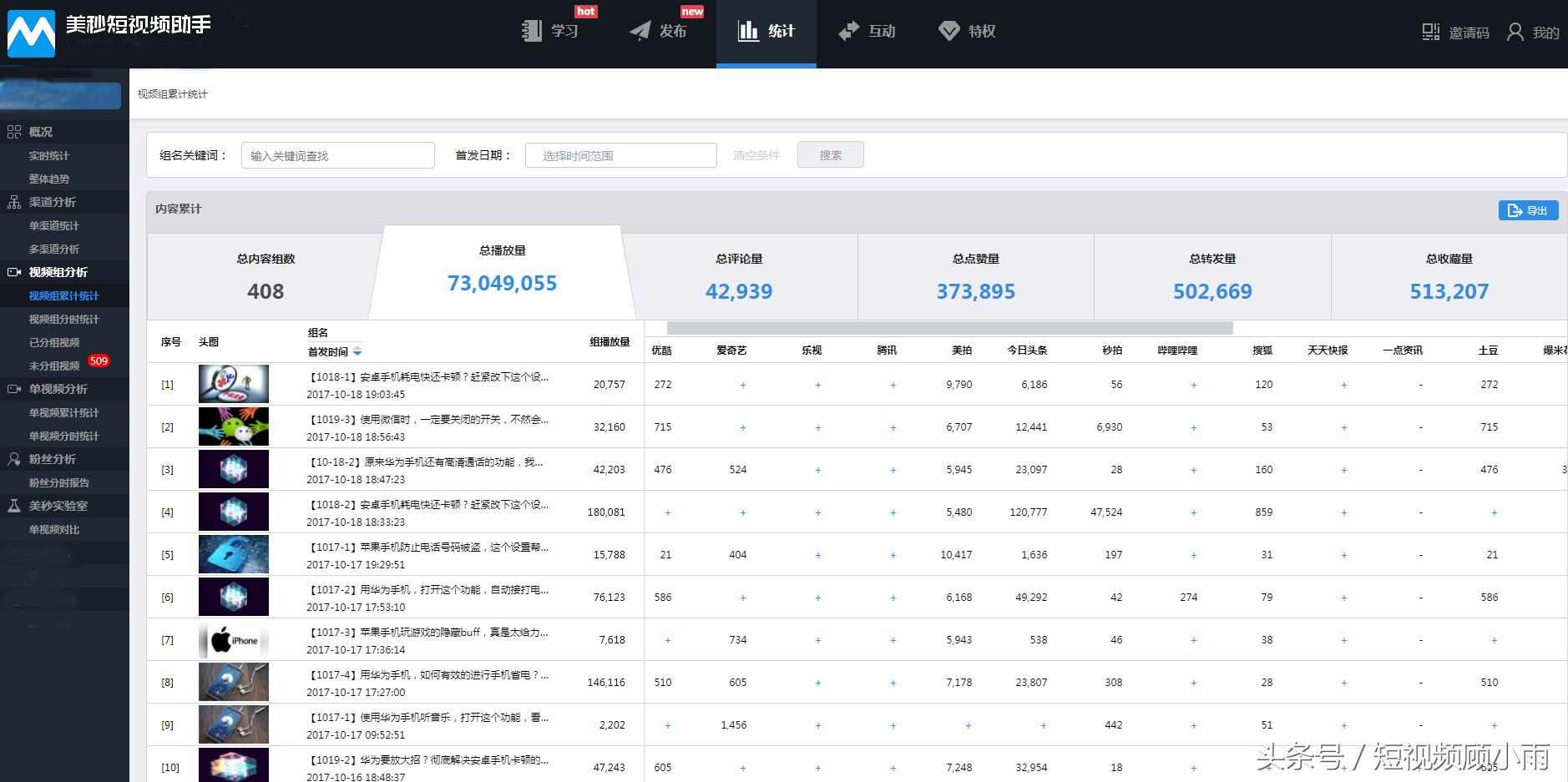Expand the 渠道分析 sidebar section
This screenshot has width=1568, height=782.
52,202
